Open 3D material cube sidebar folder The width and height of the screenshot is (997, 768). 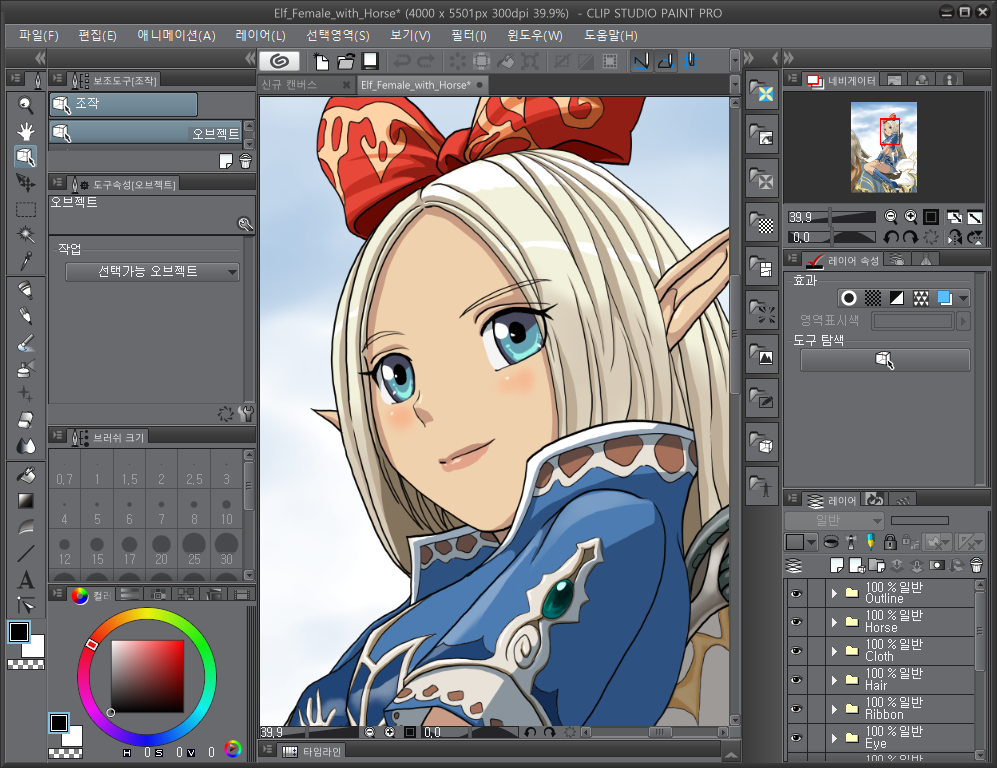point(762,442)
